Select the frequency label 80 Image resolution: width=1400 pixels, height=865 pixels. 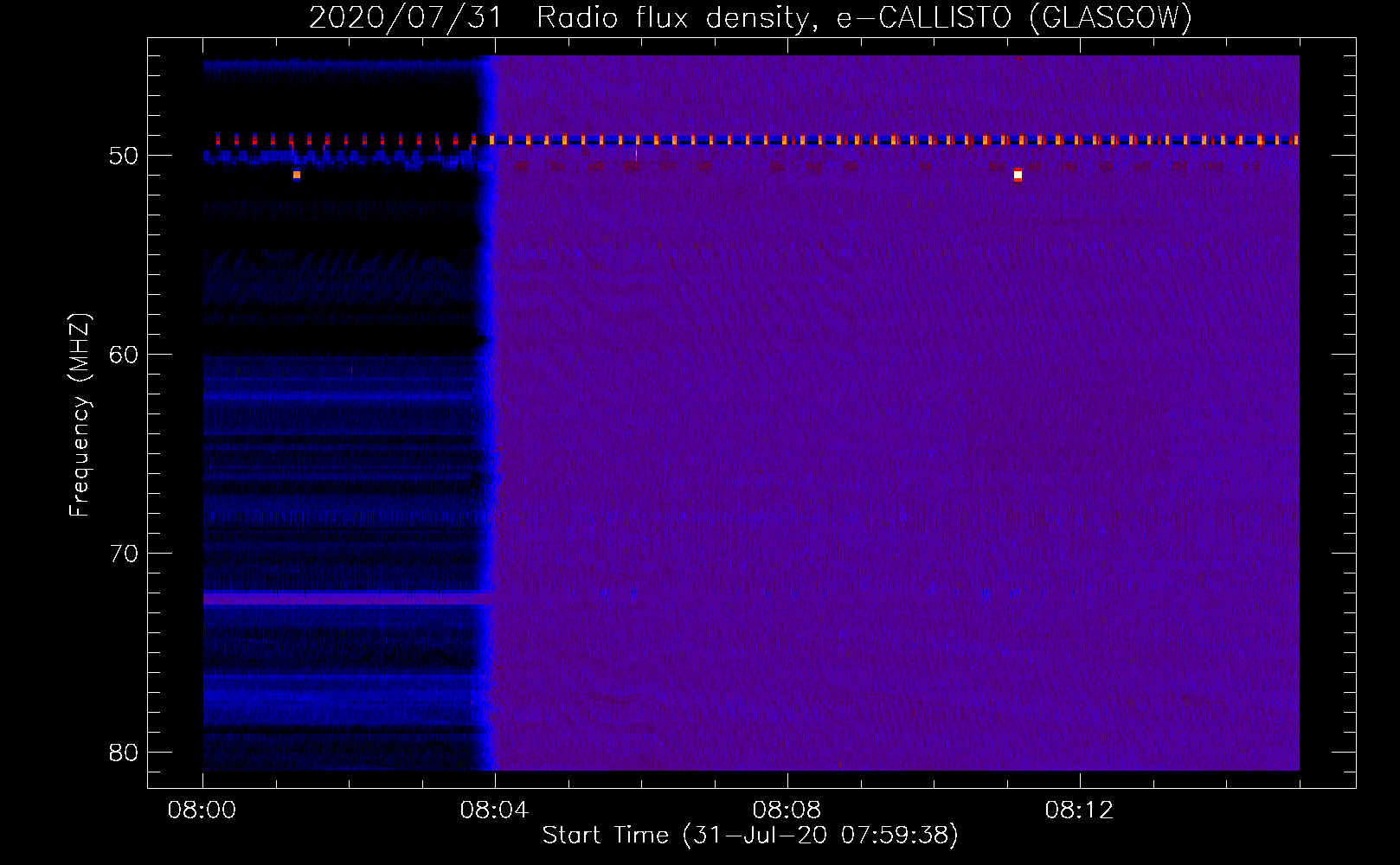coord(125,753)
